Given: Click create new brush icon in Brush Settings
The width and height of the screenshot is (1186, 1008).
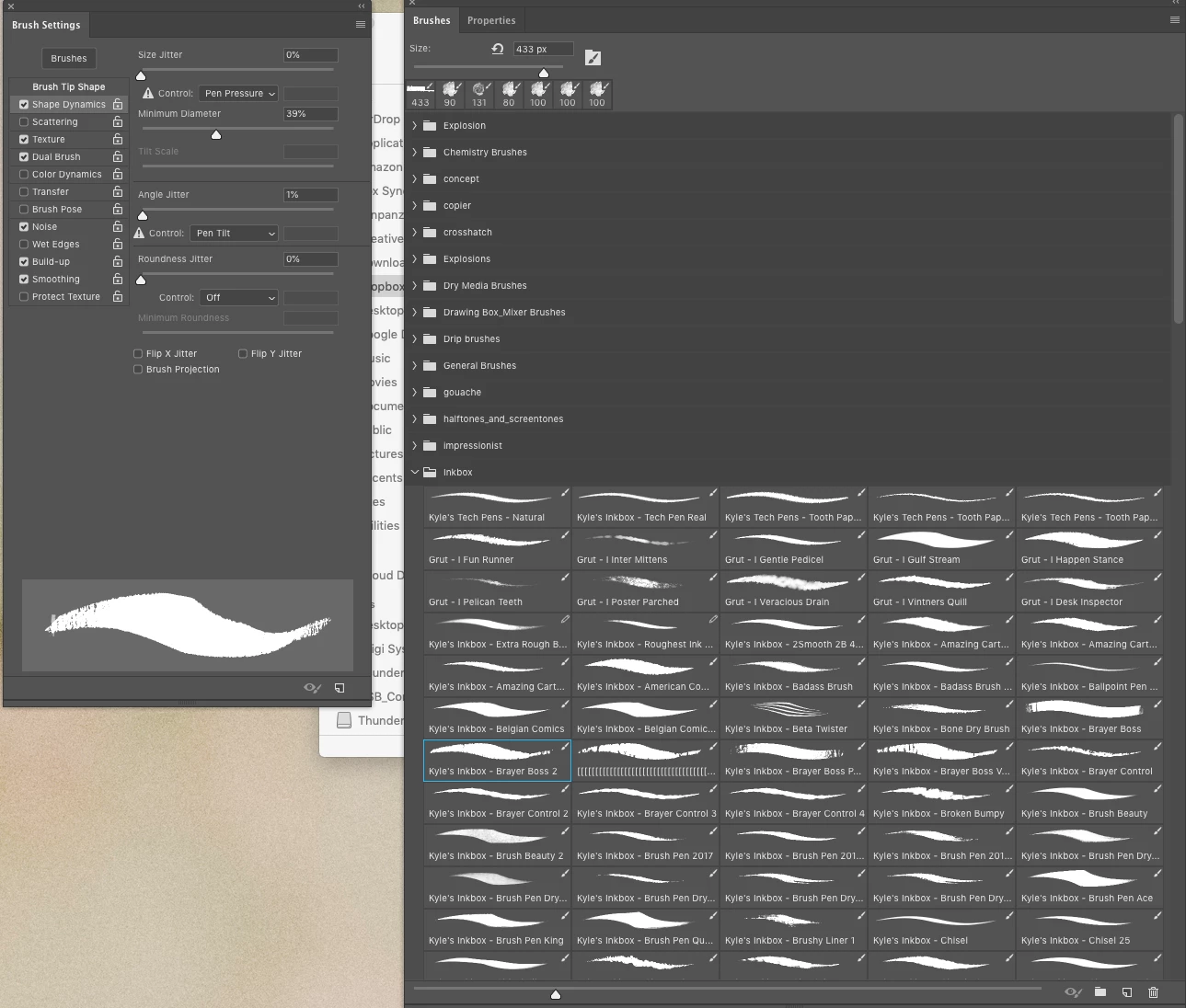Looking at the screenshot, I should pyautogui.click(x=340, y=688).
